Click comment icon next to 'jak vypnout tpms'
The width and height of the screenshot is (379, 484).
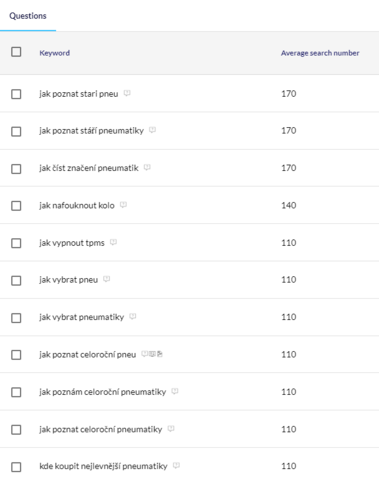tap(113, 242)
